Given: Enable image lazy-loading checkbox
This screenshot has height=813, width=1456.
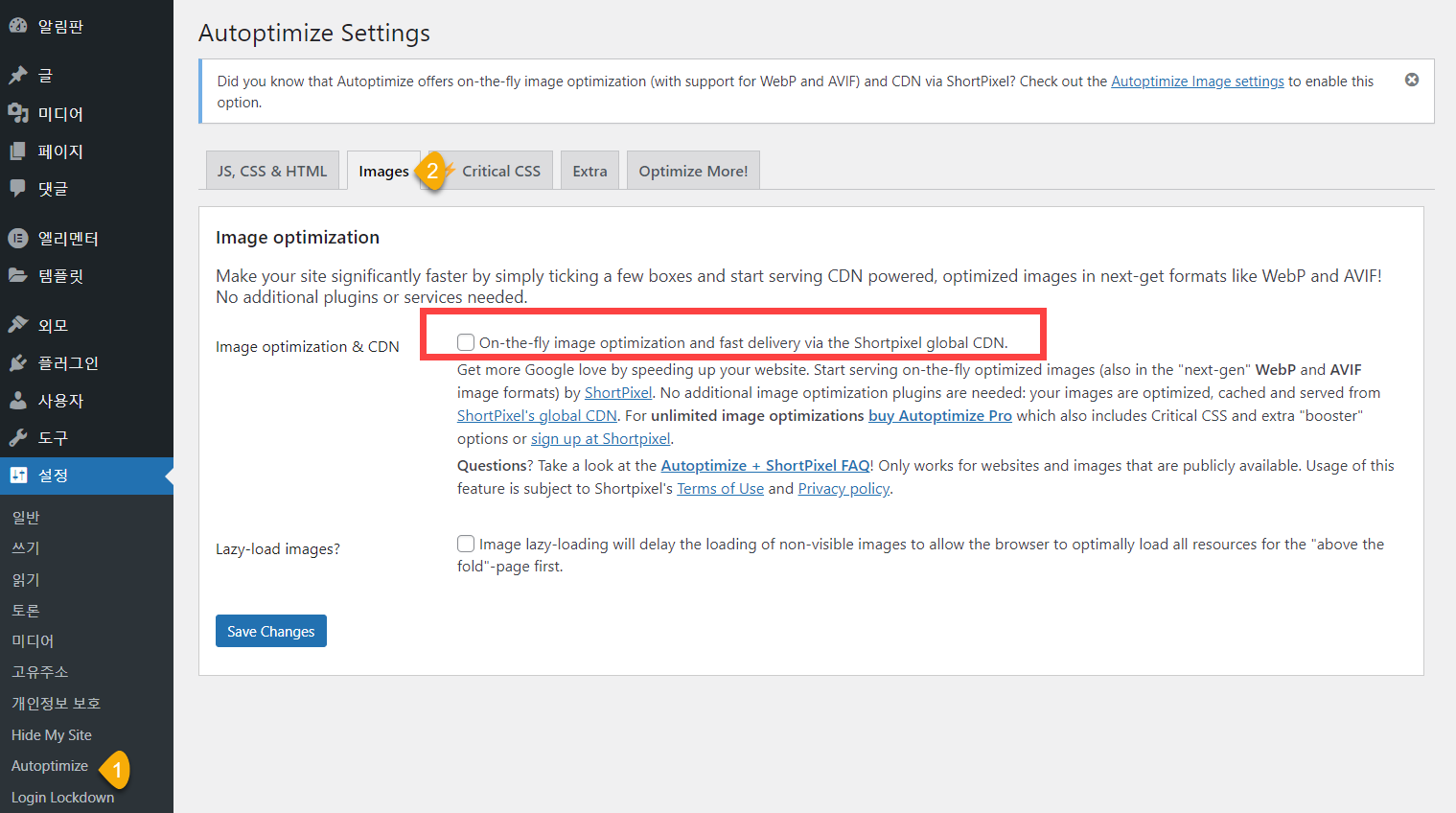Looking at the screenshot, I should pos(466,543).
